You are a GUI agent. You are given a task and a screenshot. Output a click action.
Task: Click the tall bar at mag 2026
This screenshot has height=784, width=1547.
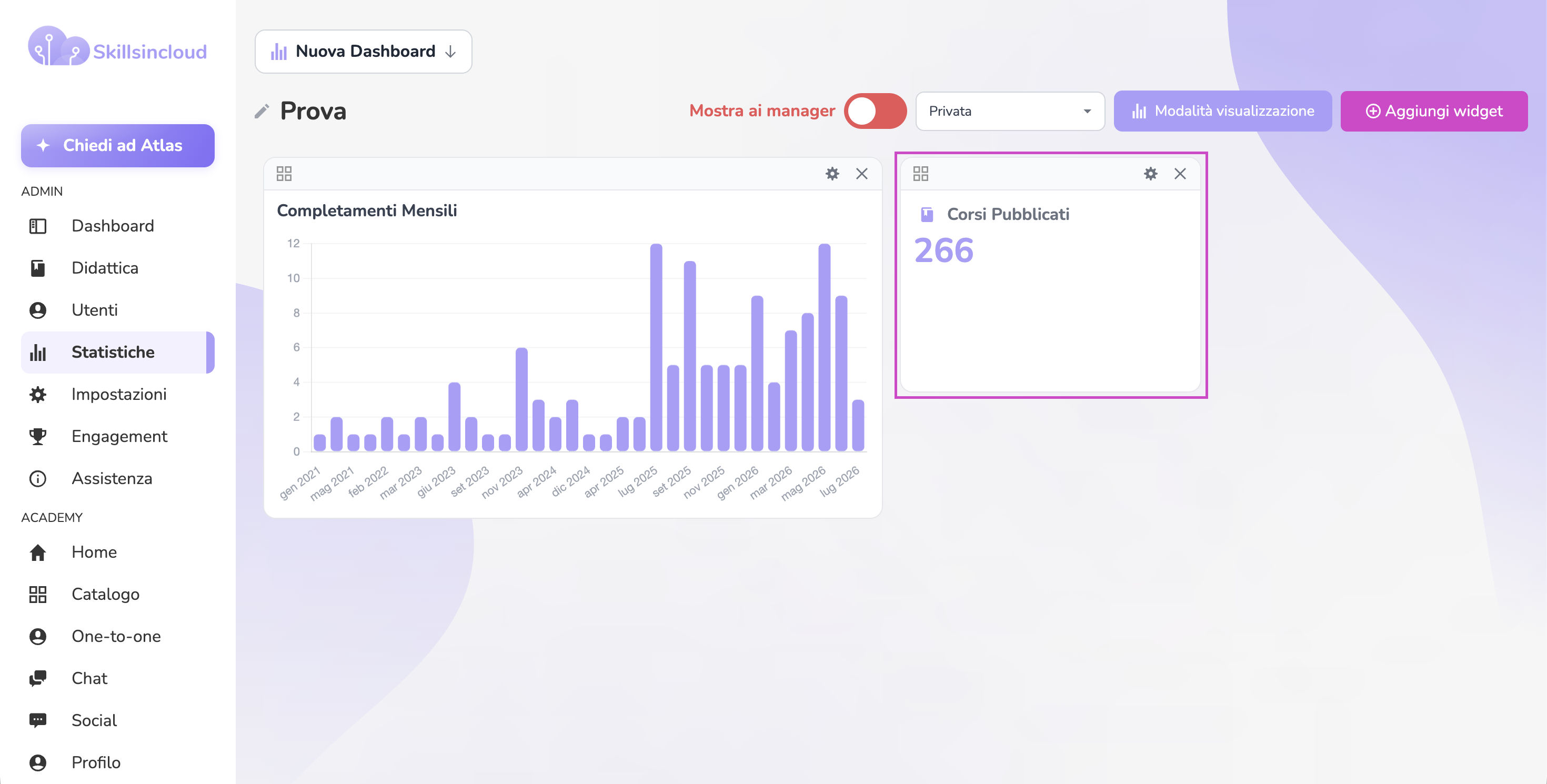pyautogui.click(x=825, y=347)
